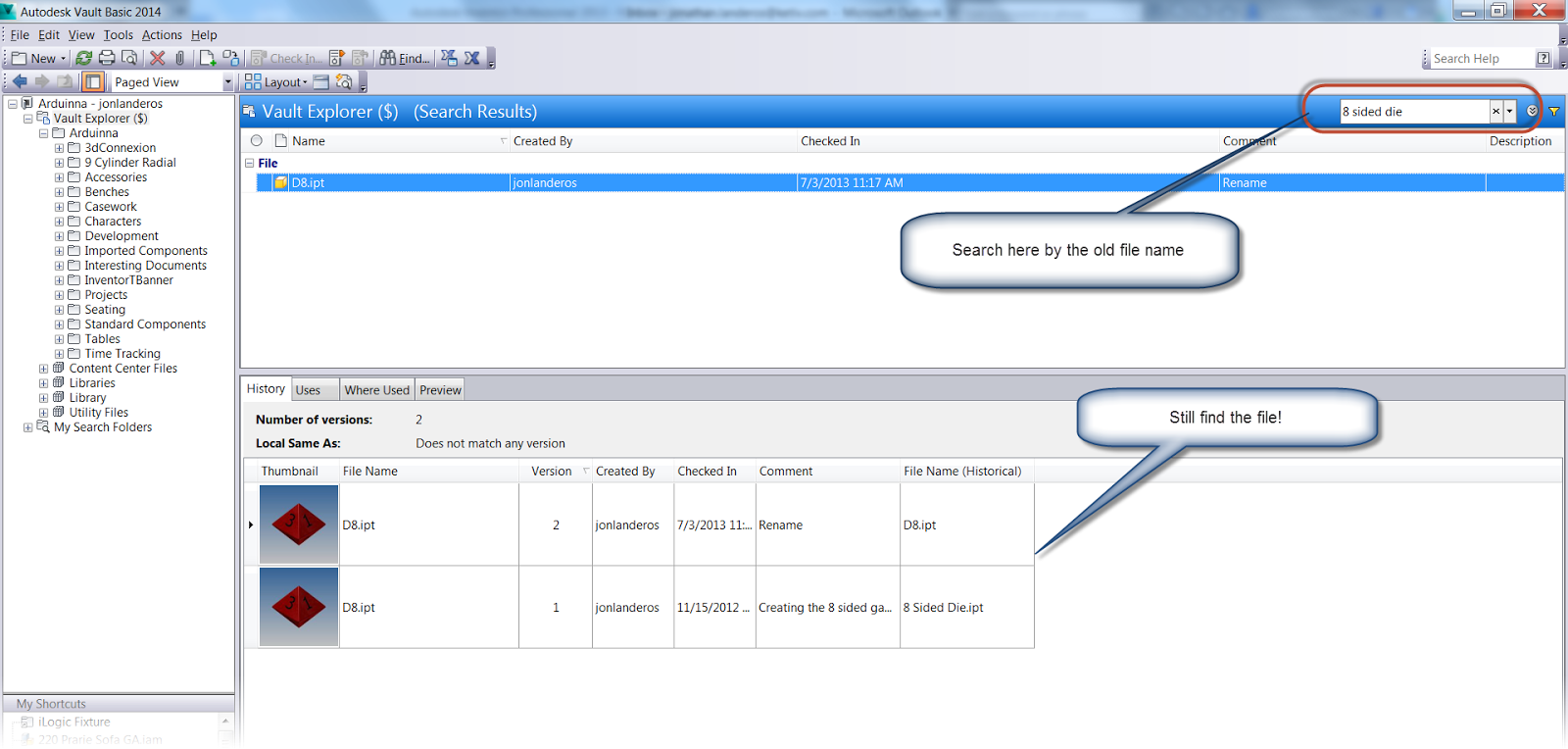Screen dimensions: 1568x749
Task: Collapse the Arduinna folder node
Action: tap(43, 133)
